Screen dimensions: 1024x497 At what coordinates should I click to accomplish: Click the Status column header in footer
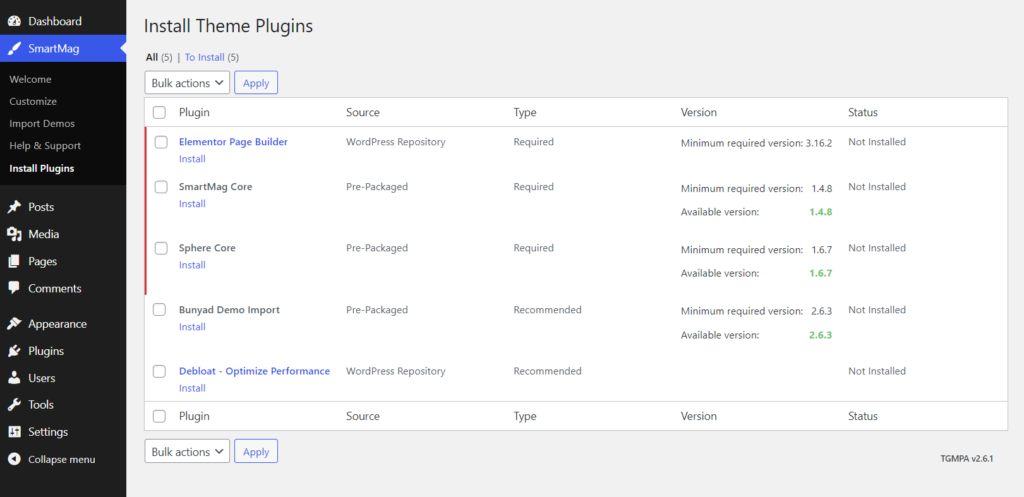863,416
